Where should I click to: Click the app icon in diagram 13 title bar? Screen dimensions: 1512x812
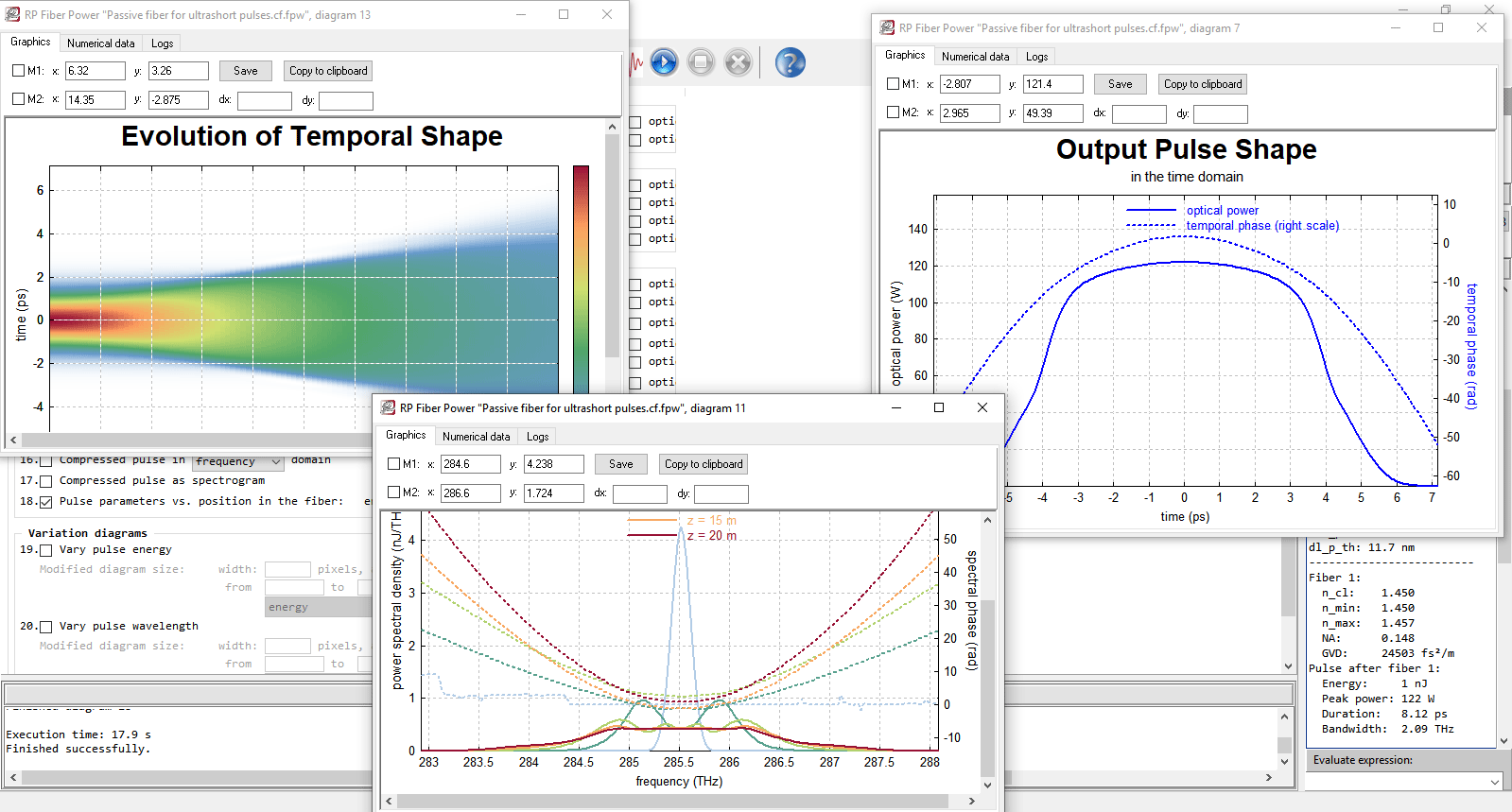pyautogui.click(x=12, y=14)
